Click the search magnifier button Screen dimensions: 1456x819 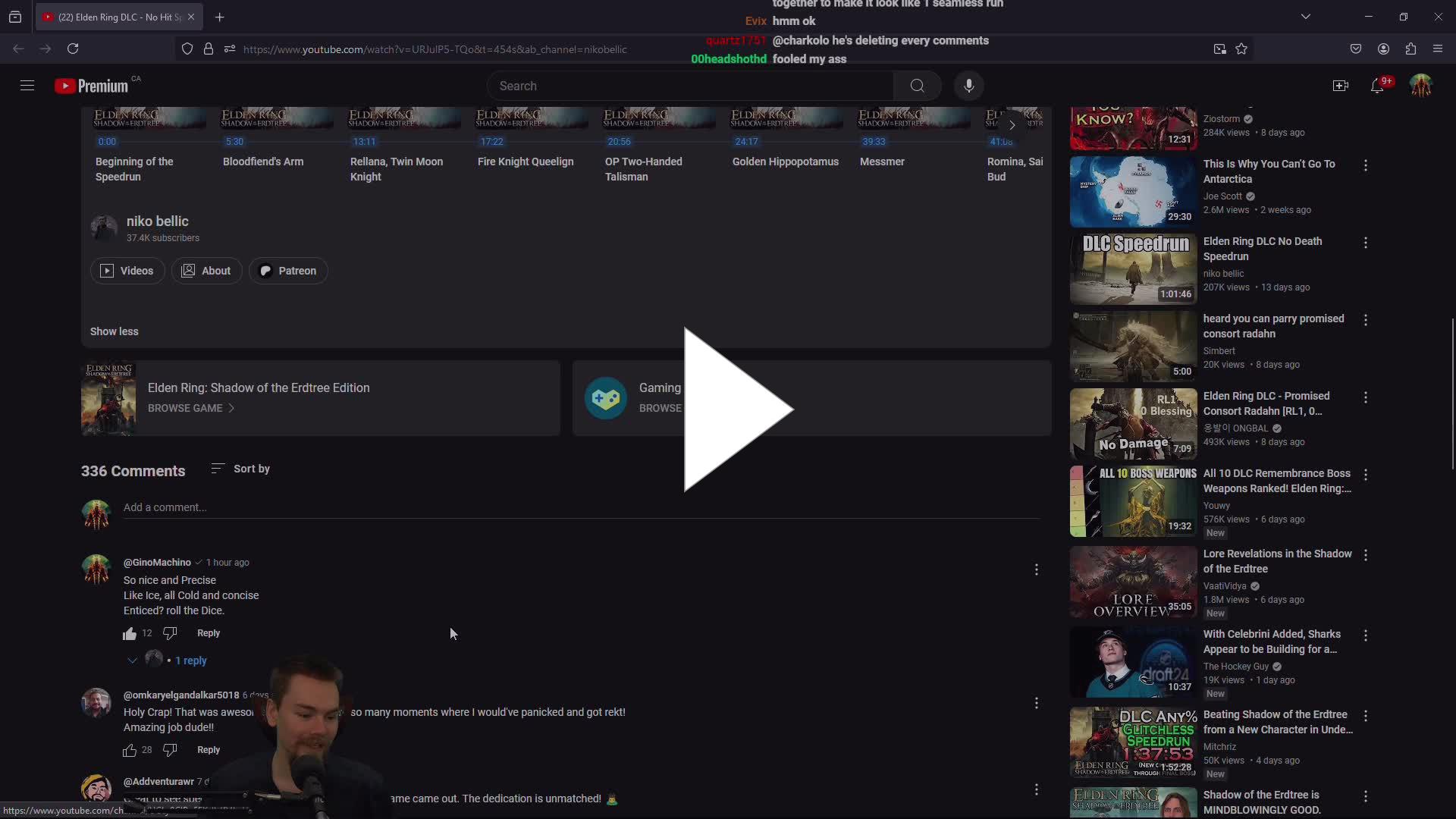pos(917,86)
